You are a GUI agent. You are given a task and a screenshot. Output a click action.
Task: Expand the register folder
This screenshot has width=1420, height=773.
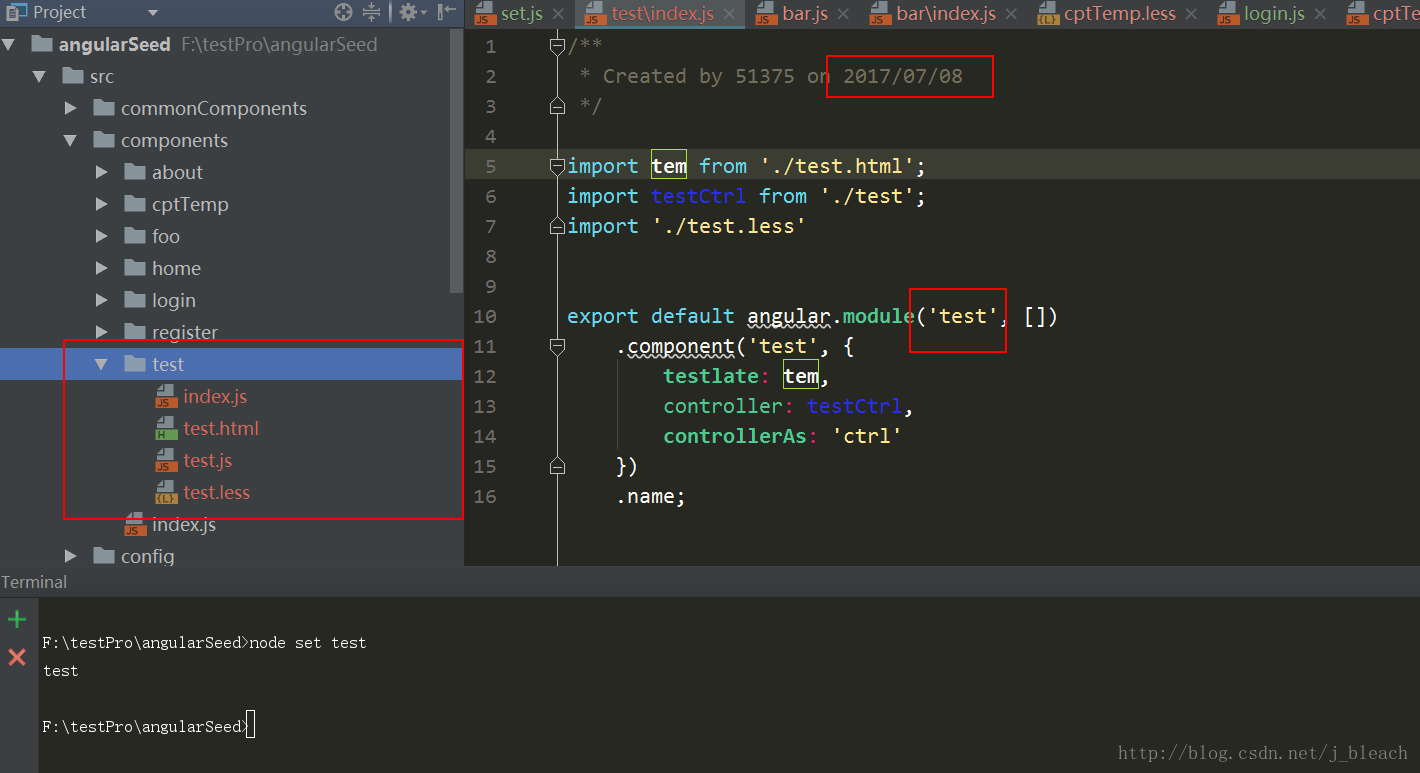point(101,333)
